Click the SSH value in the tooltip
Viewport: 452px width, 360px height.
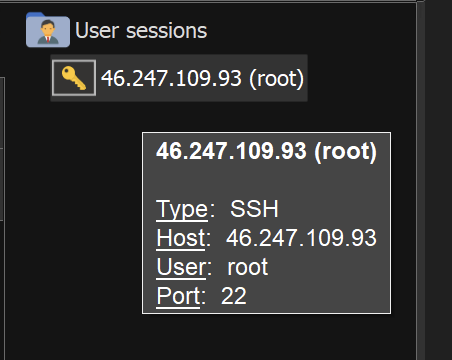tap(254, 209)
